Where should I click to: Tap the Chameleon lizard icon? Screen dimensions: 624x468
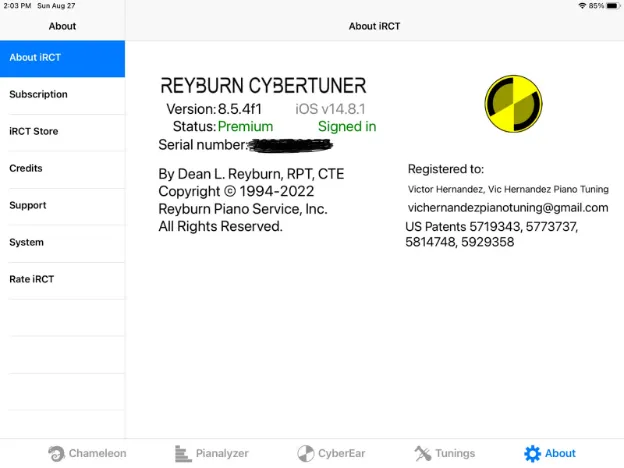tap(57, 453)
